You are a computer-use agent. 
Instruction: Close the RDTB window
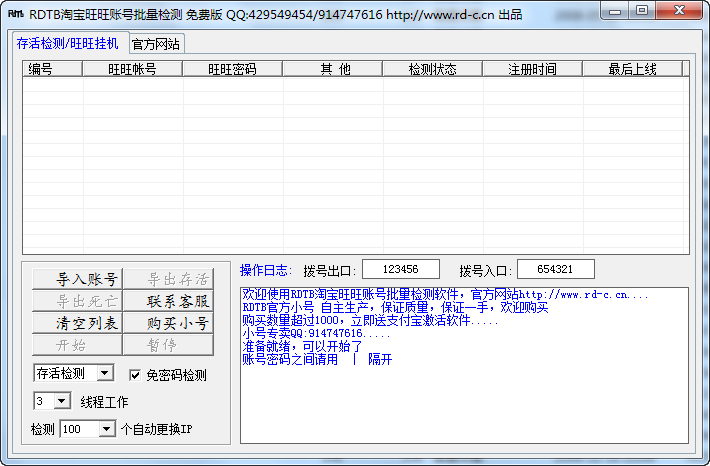point(679,11)
